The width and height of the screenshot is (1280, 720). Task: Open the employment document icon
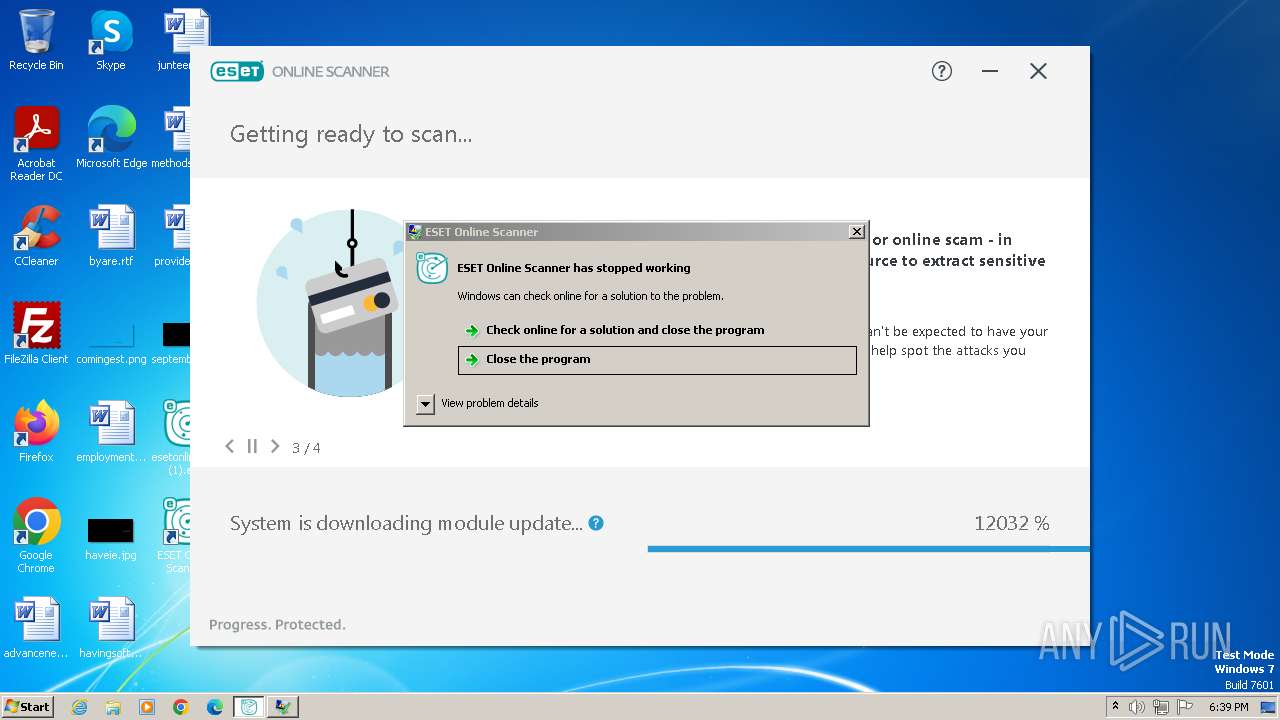111,432
